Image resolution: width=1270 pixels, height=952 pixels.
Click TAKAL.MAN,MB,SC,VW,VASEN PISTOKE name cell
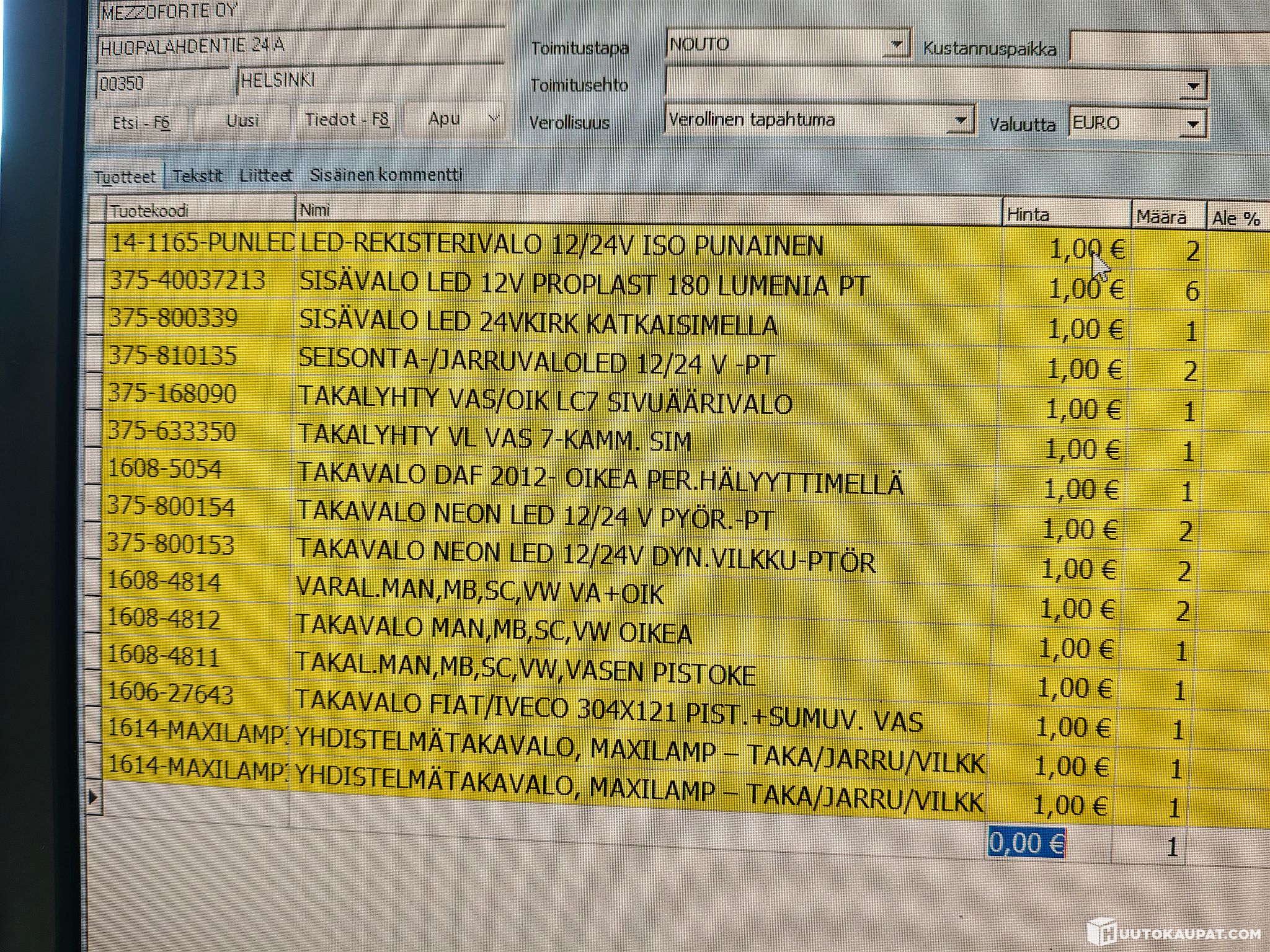526,668
